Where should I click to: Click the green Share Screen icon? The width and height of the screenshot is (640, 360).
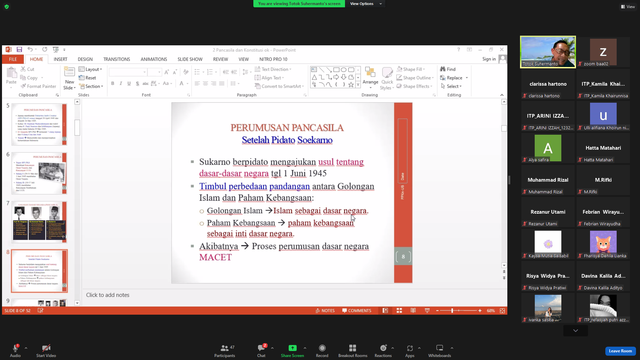(x=292, y=348)
